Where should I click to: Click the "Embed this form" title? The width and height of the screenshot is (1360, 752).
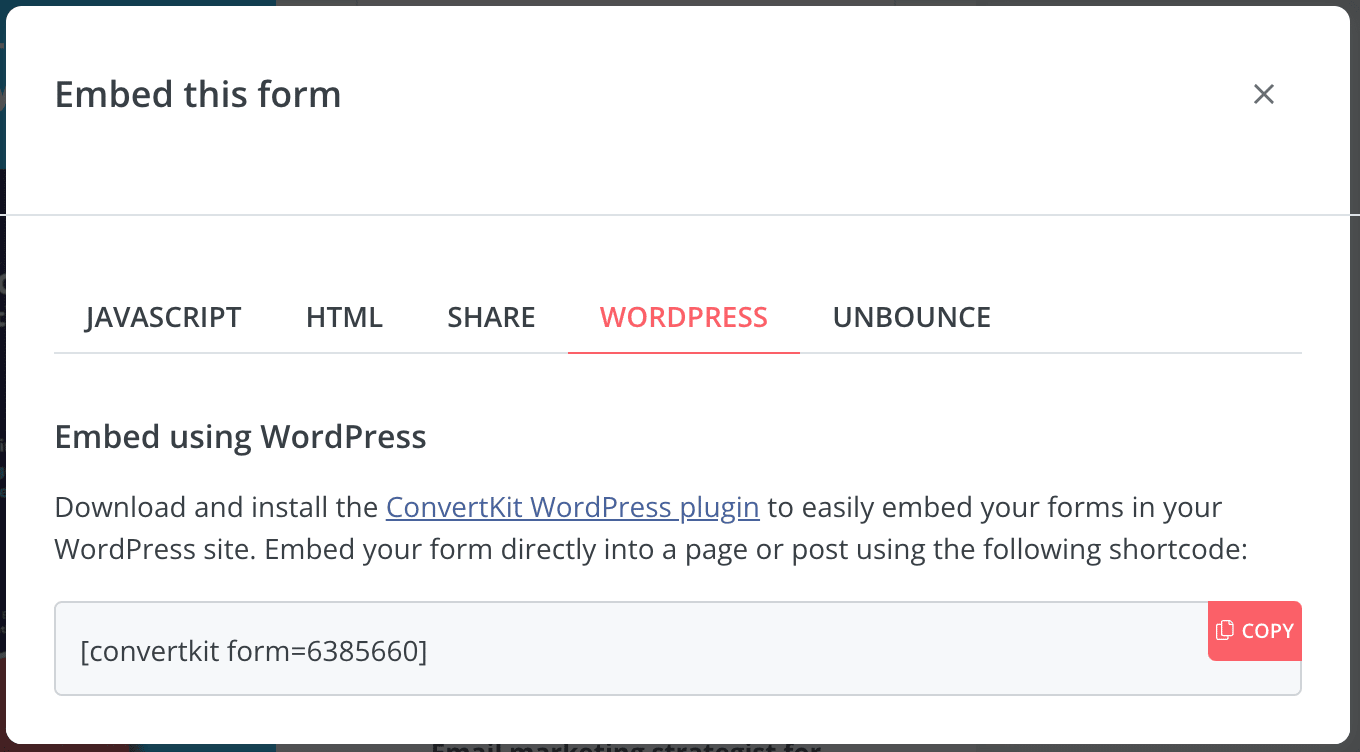coord(198,94)
